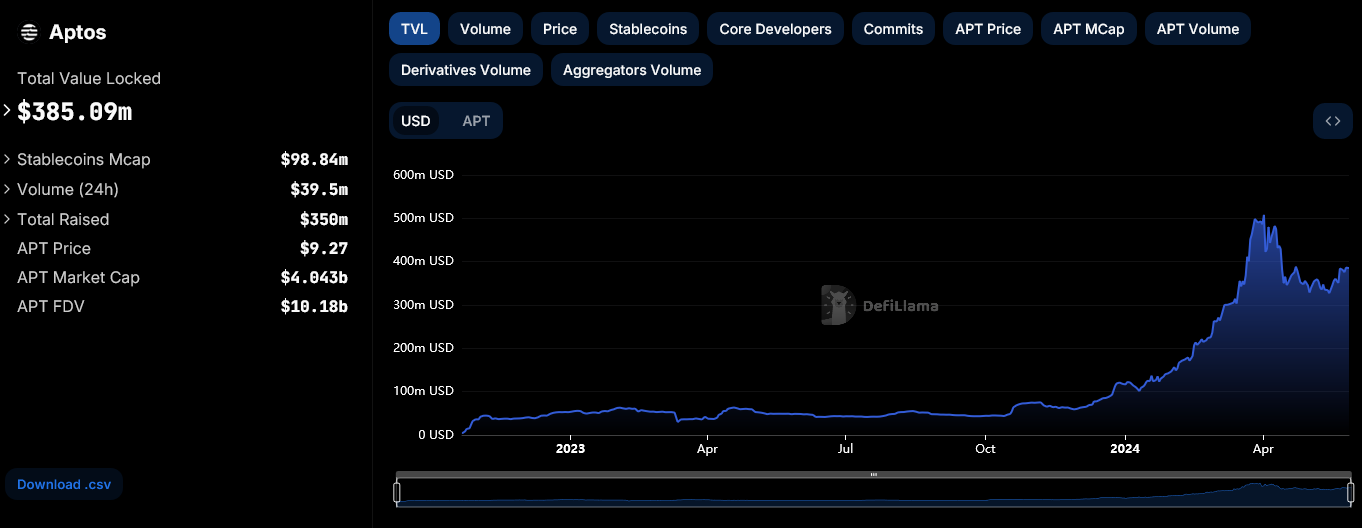Screen dimensions: 1362x528
Task: Expand Stablecoins Mcap details
Action: 7,159
